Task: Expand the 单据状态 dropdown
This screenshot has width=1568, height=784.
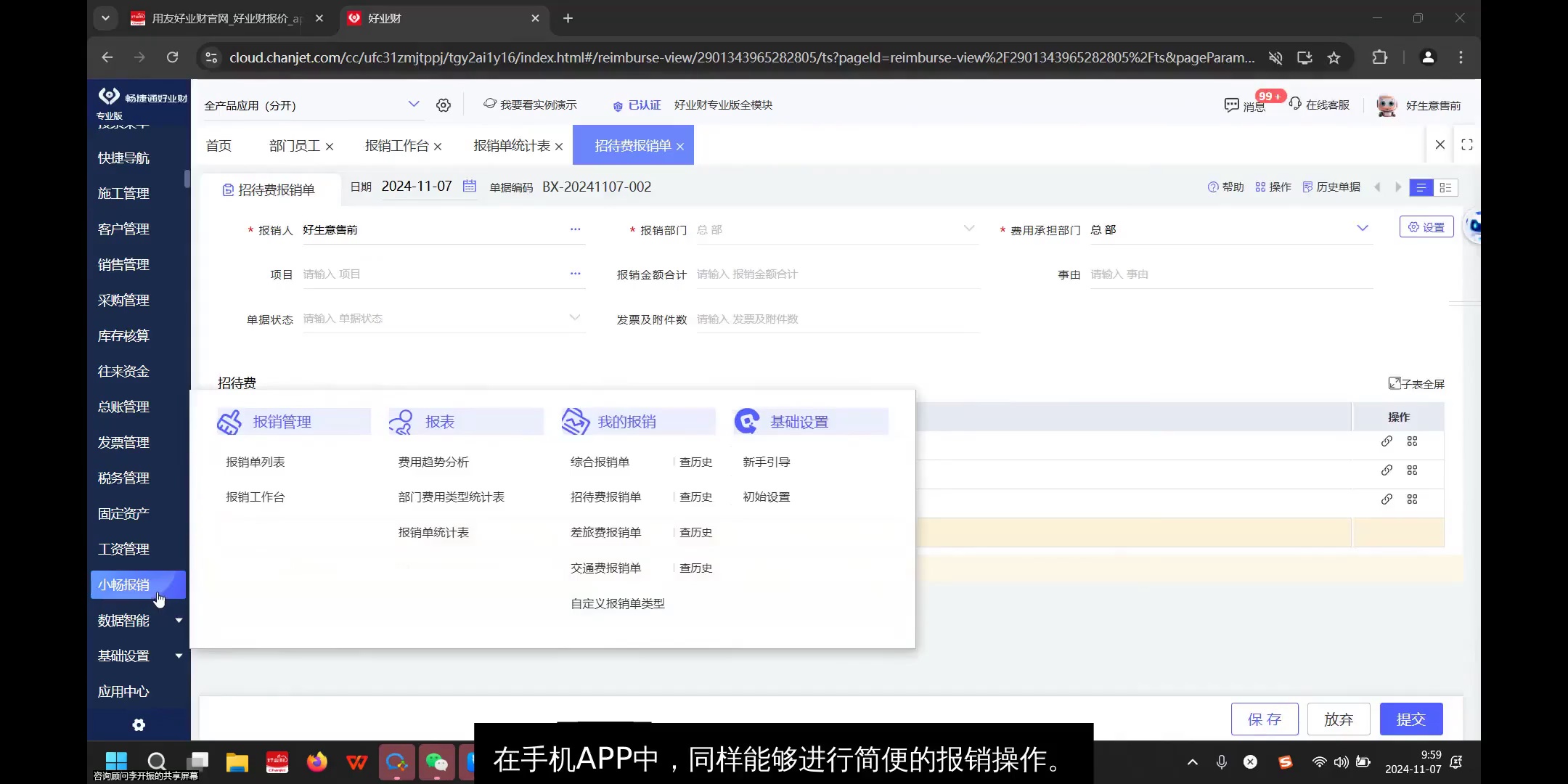Action: click(x=574, y=317)
